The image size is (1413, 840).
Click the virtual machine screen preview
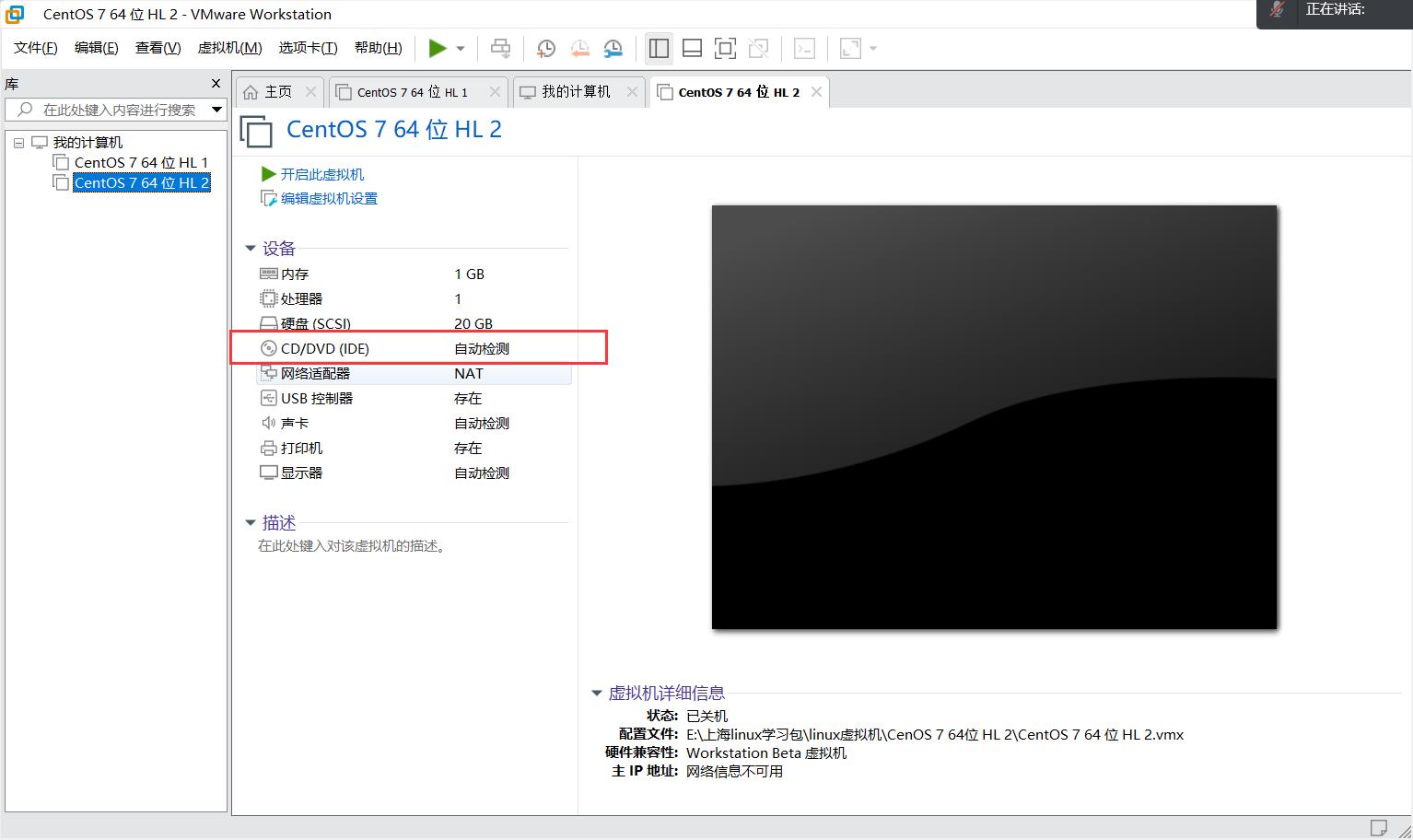pyautogui.click(x=995, y=417)
